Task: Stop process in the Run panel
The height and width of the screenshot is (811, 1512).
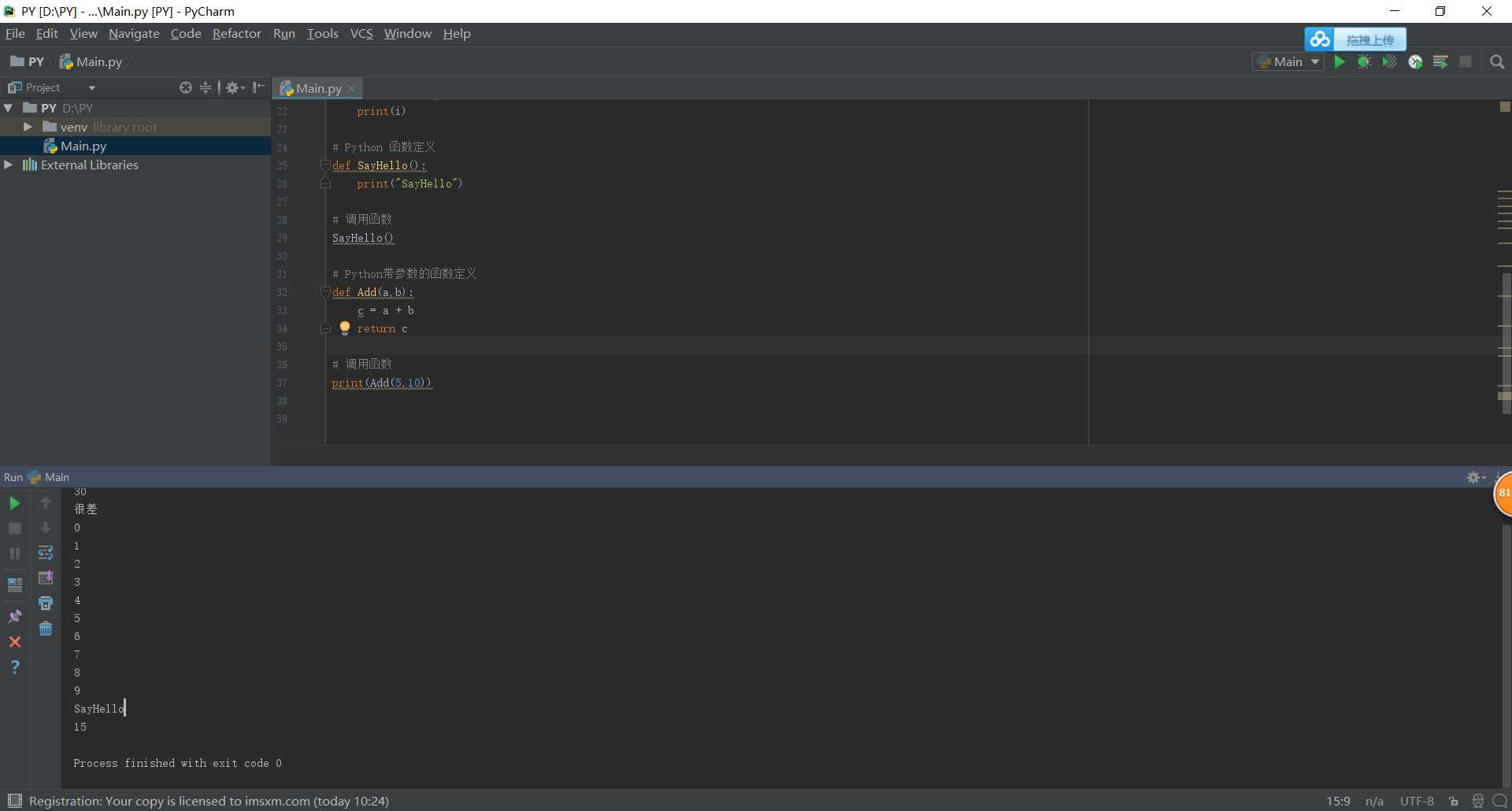Action: click(15, 528)
